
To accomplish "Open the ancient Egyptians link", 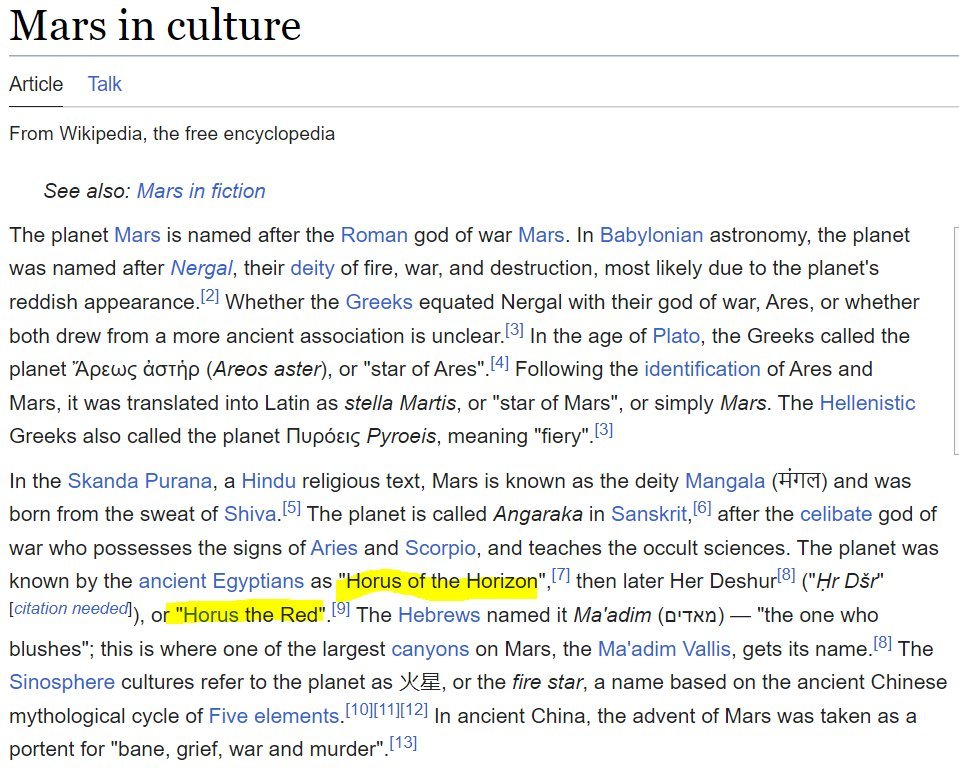I will (x=221, y=581).
